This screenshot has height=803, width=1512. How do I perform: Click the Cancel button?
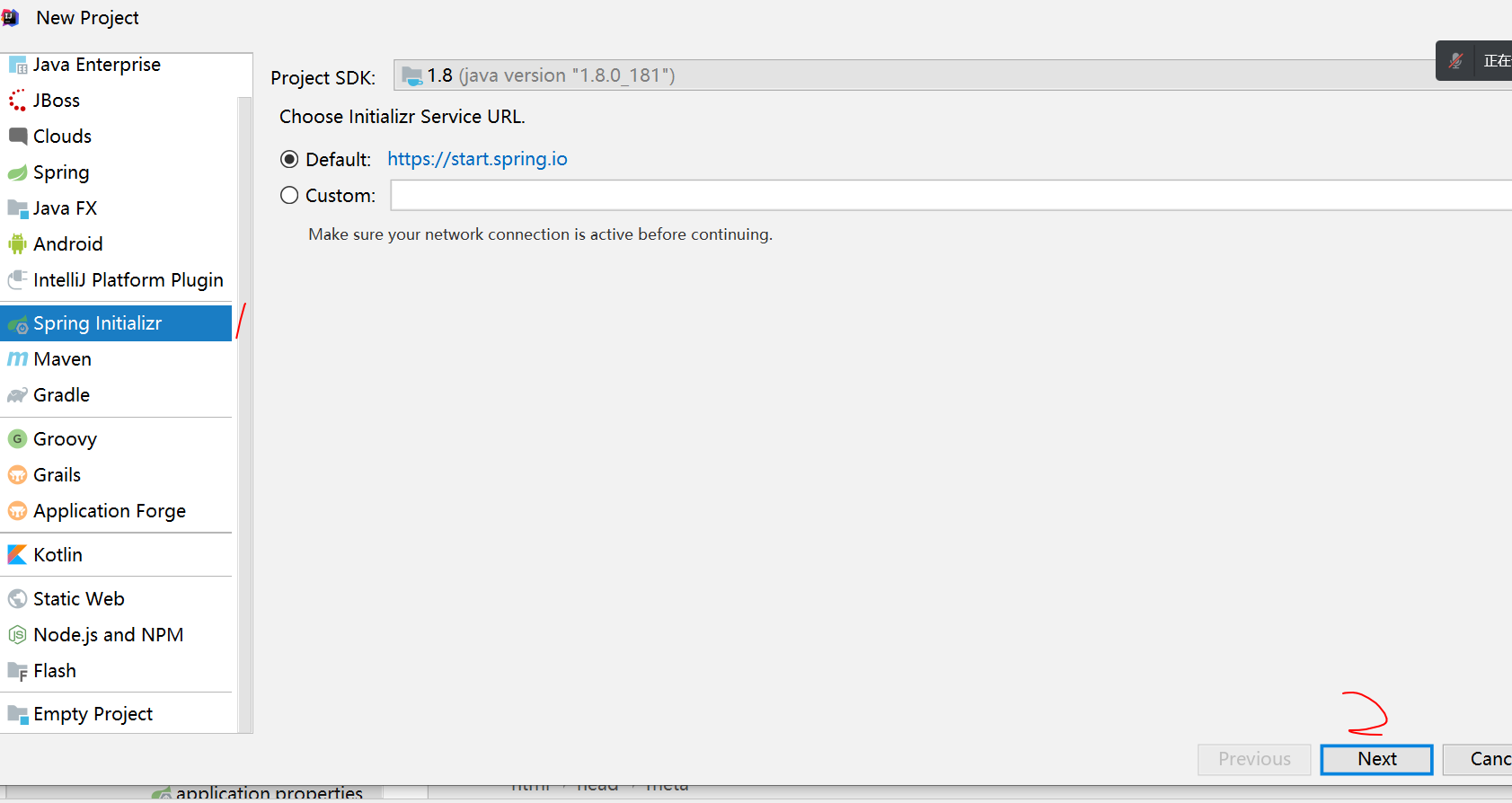point(1478,759)
